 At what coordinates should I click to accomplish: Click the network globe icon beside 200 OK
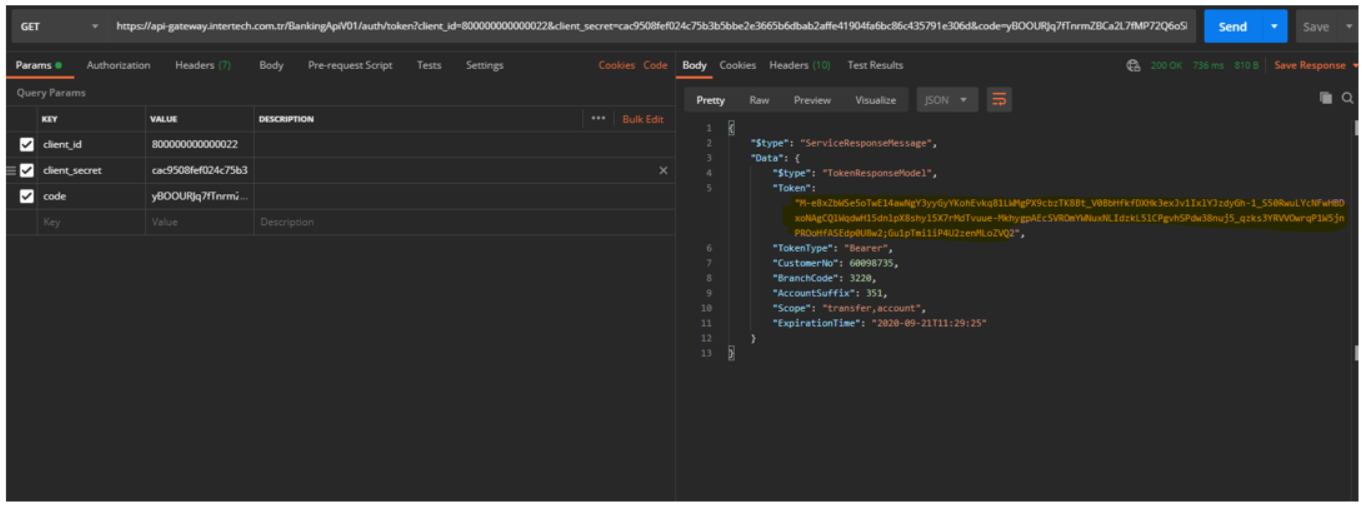[x=1133, y=66]
